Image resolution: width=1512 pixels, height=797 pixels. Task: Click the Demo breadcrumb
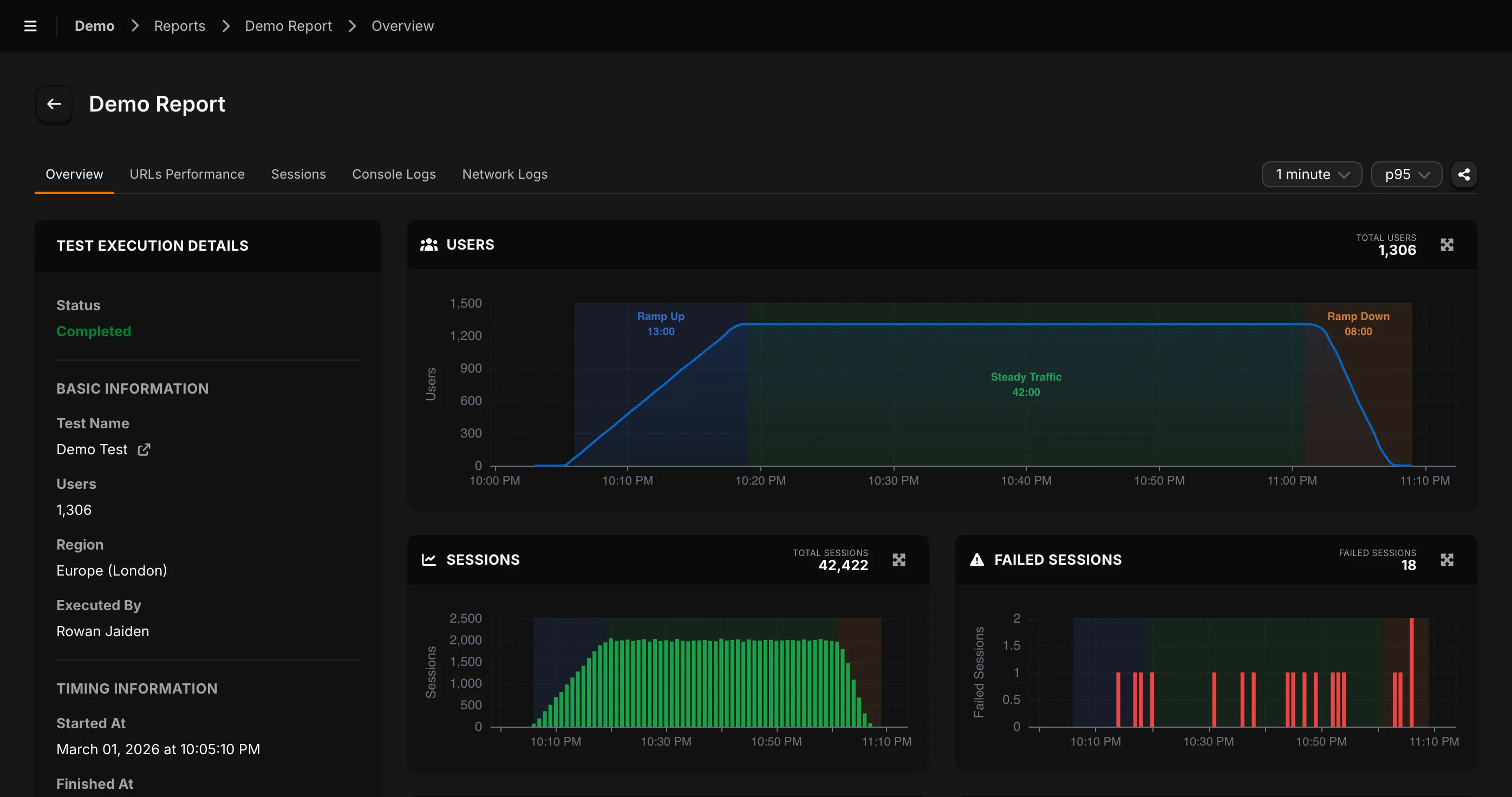94,26
